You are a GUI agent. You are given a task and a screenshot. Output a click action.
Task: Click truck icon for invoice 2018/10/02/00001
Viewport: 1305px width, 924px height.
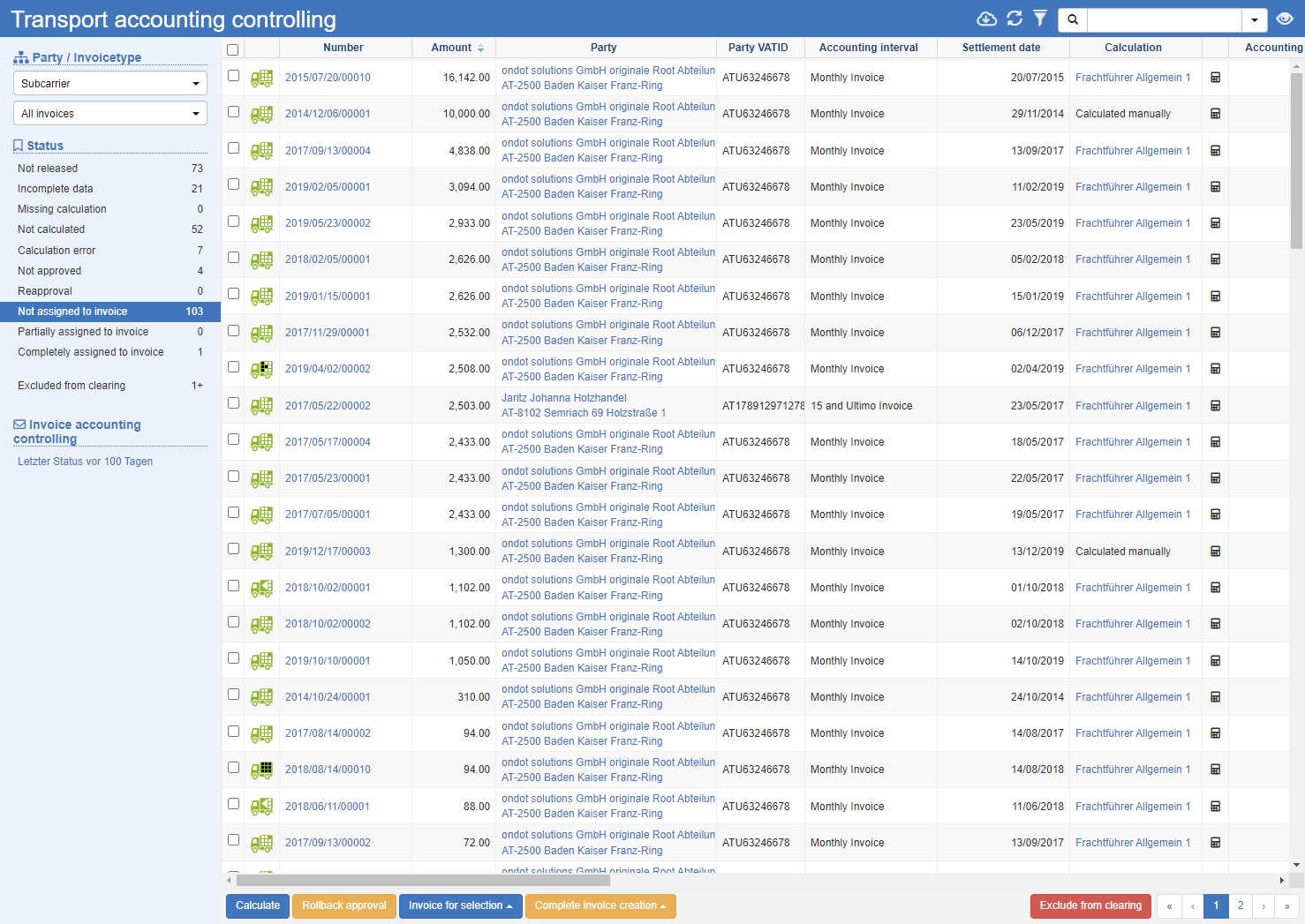point(261,588)
